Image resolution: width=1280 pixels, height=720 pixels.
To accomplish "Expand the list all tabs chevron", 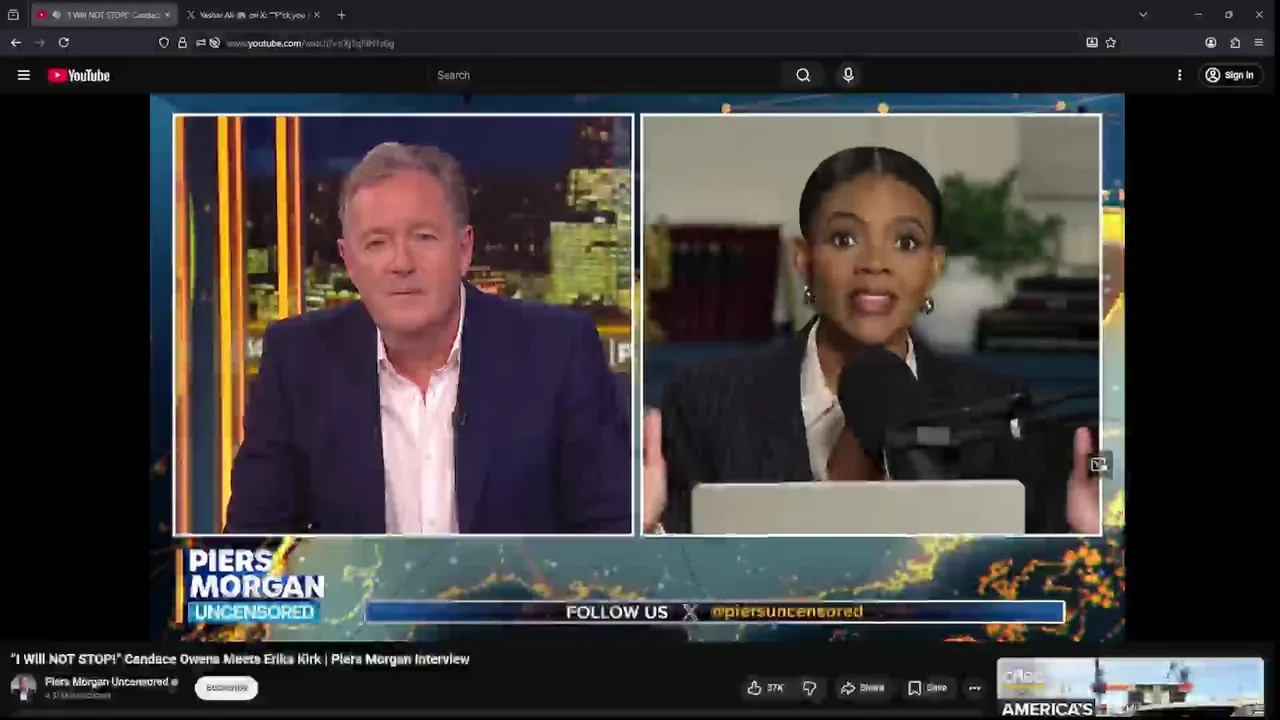I will click(1143, 15).
